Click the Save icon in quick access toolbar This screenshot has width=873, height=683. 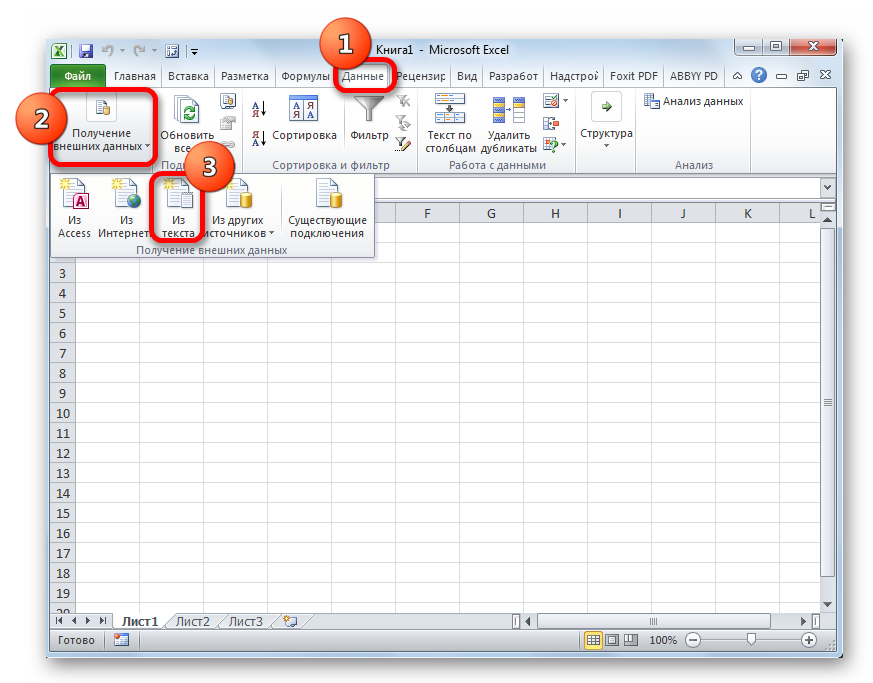point(86,51)
